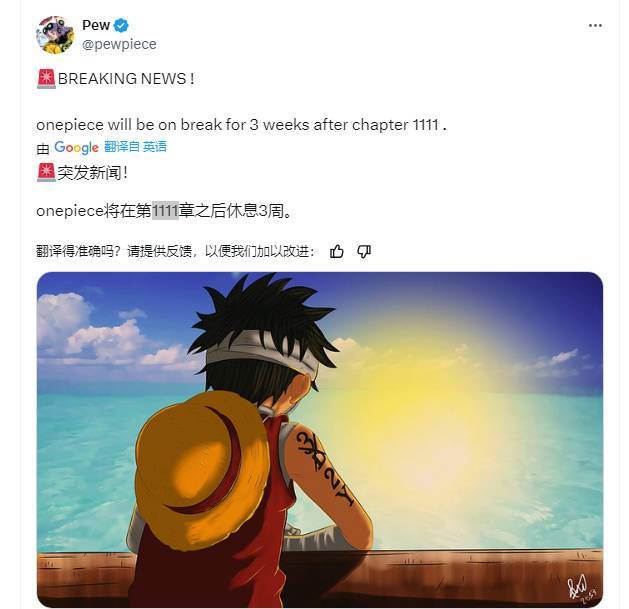Click the original English tweet text

241,125
